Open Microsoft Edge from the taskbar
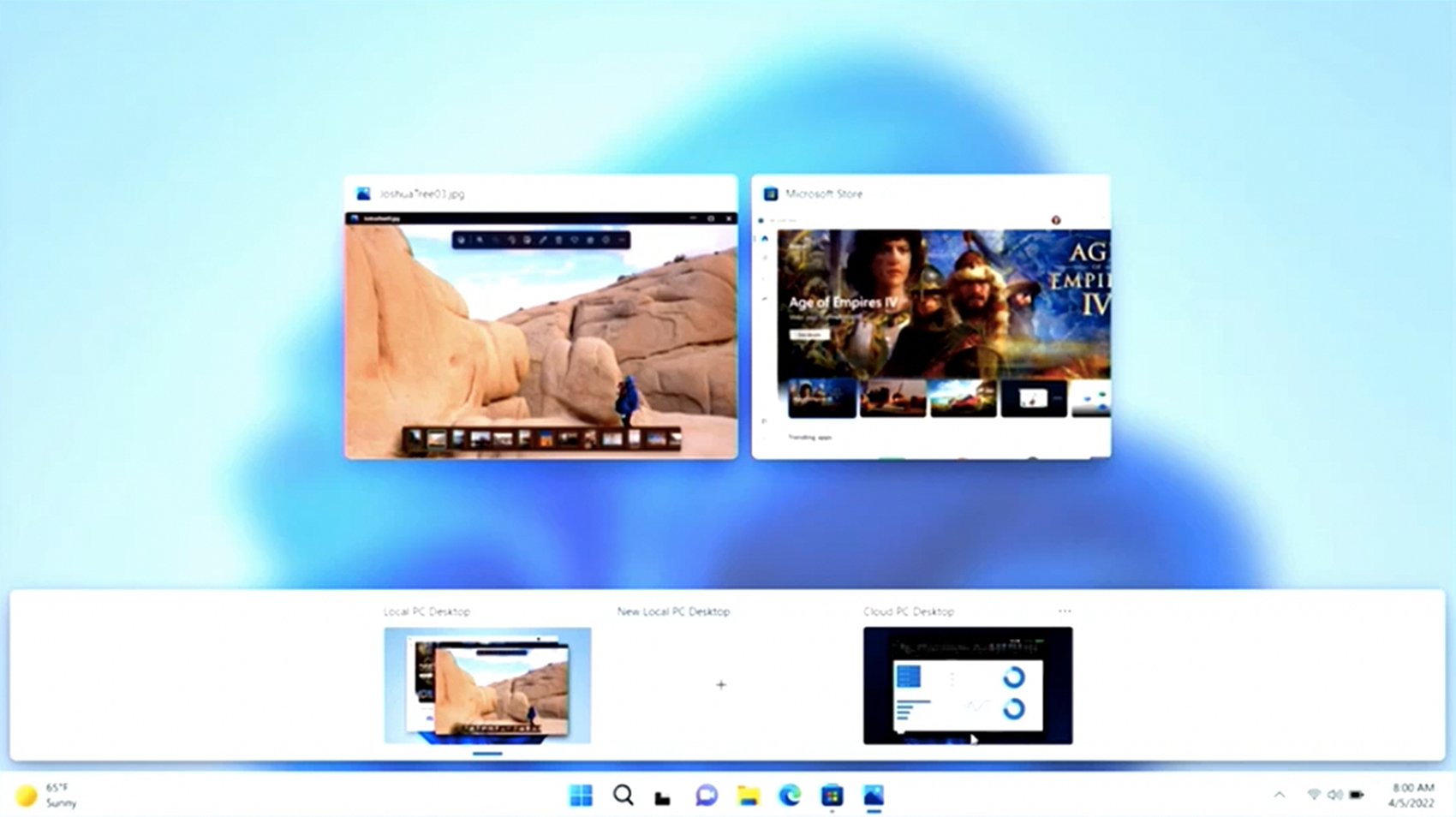This screenshot has height=817, width=1456. pos(790,796)
